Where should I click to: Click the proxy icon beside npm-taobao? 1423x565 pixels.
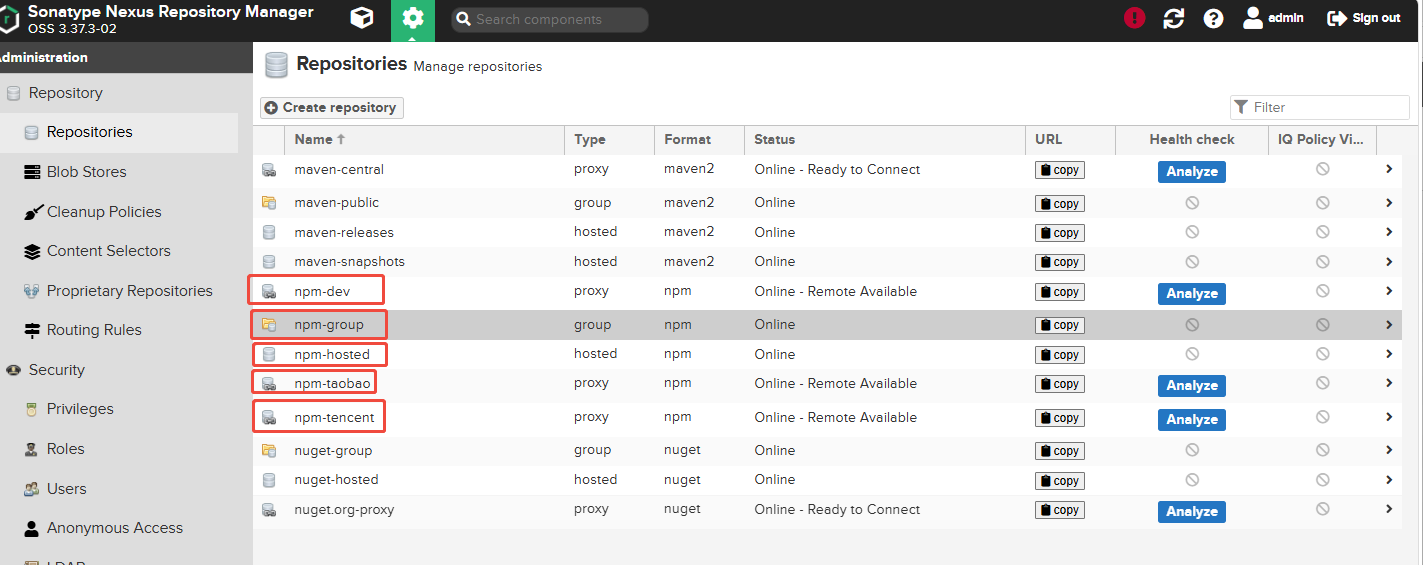[268, 384]
